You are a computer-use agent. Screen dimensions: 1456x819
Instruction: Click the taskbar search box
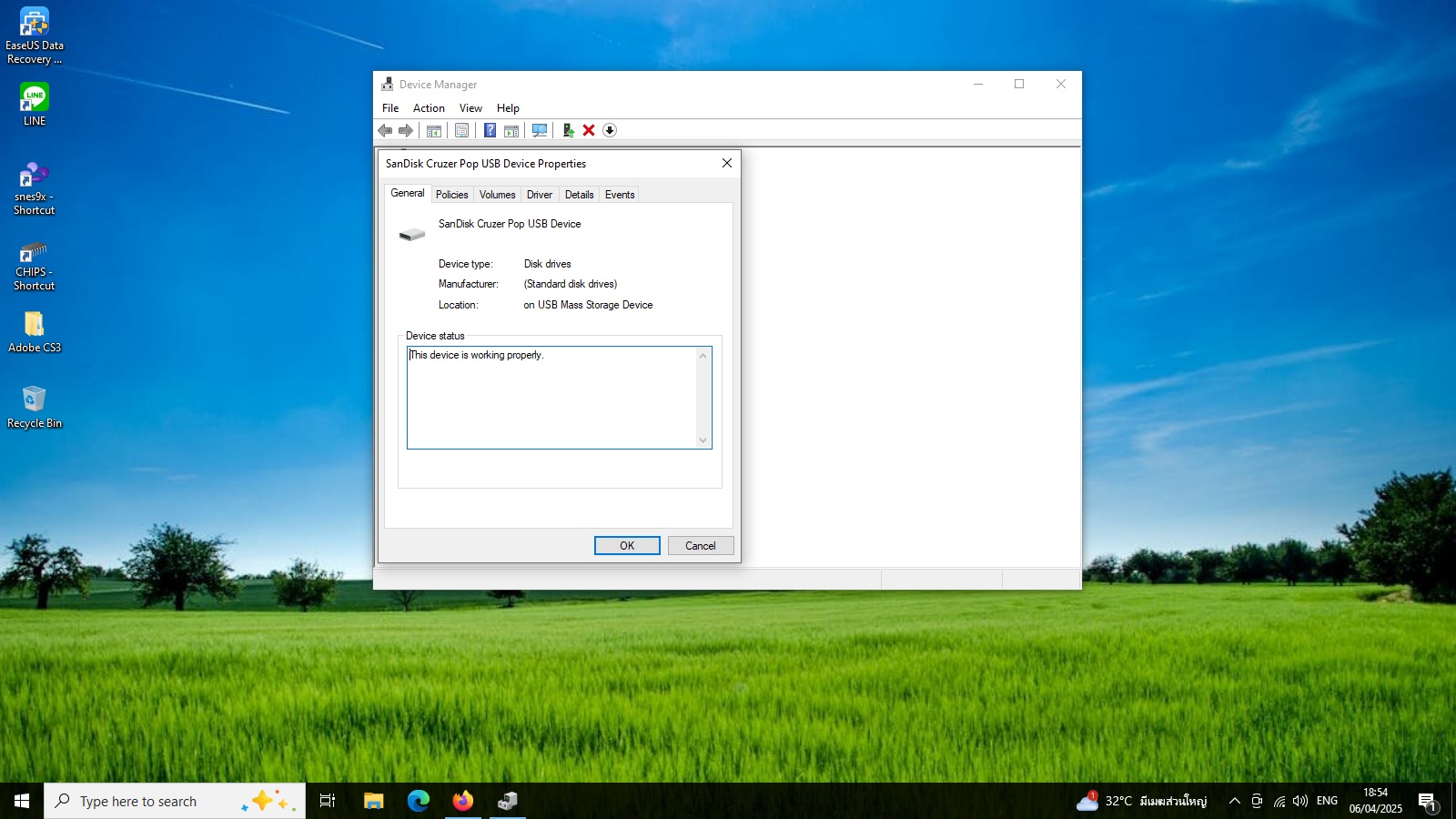tap(175, 801)
